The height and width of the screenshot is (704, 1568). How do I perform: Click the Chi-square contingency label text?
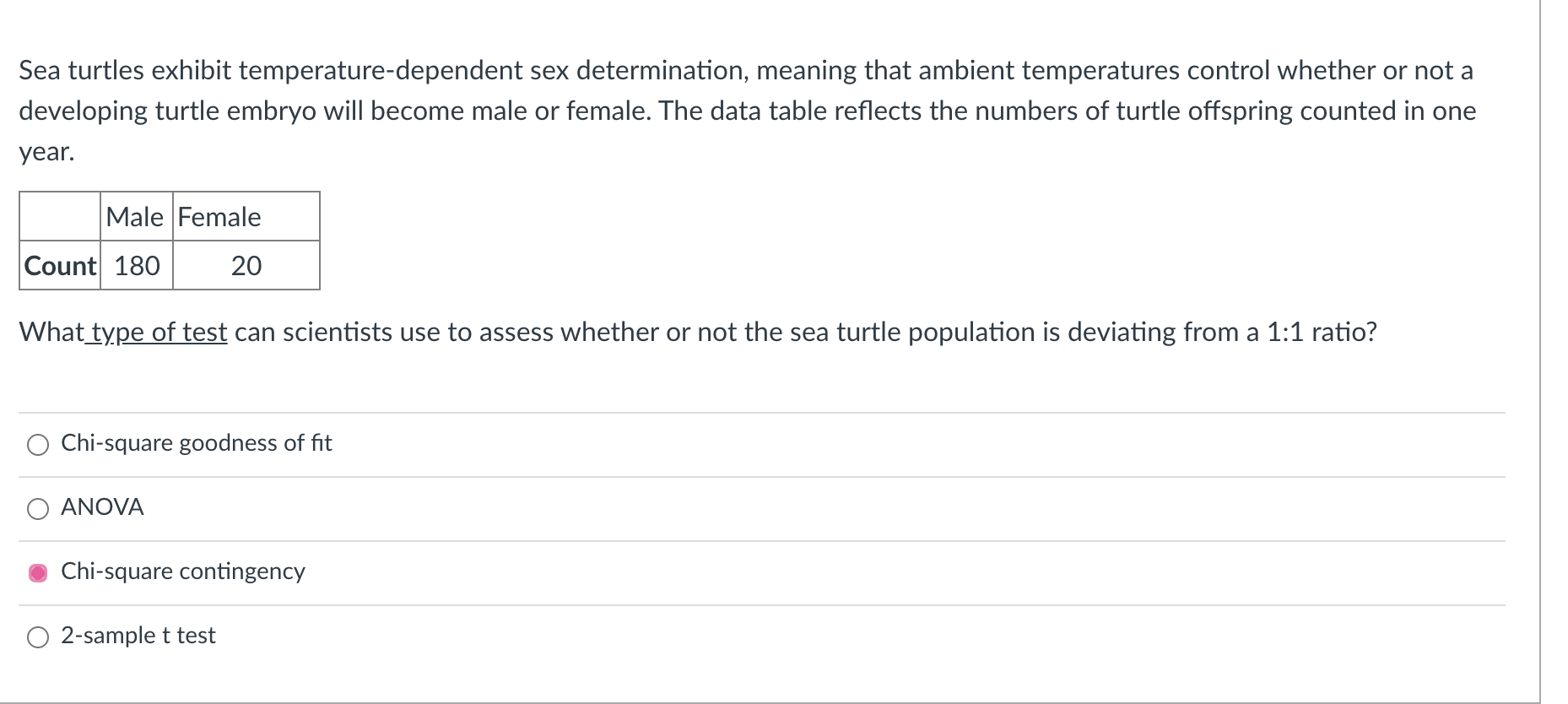(183, 571)
